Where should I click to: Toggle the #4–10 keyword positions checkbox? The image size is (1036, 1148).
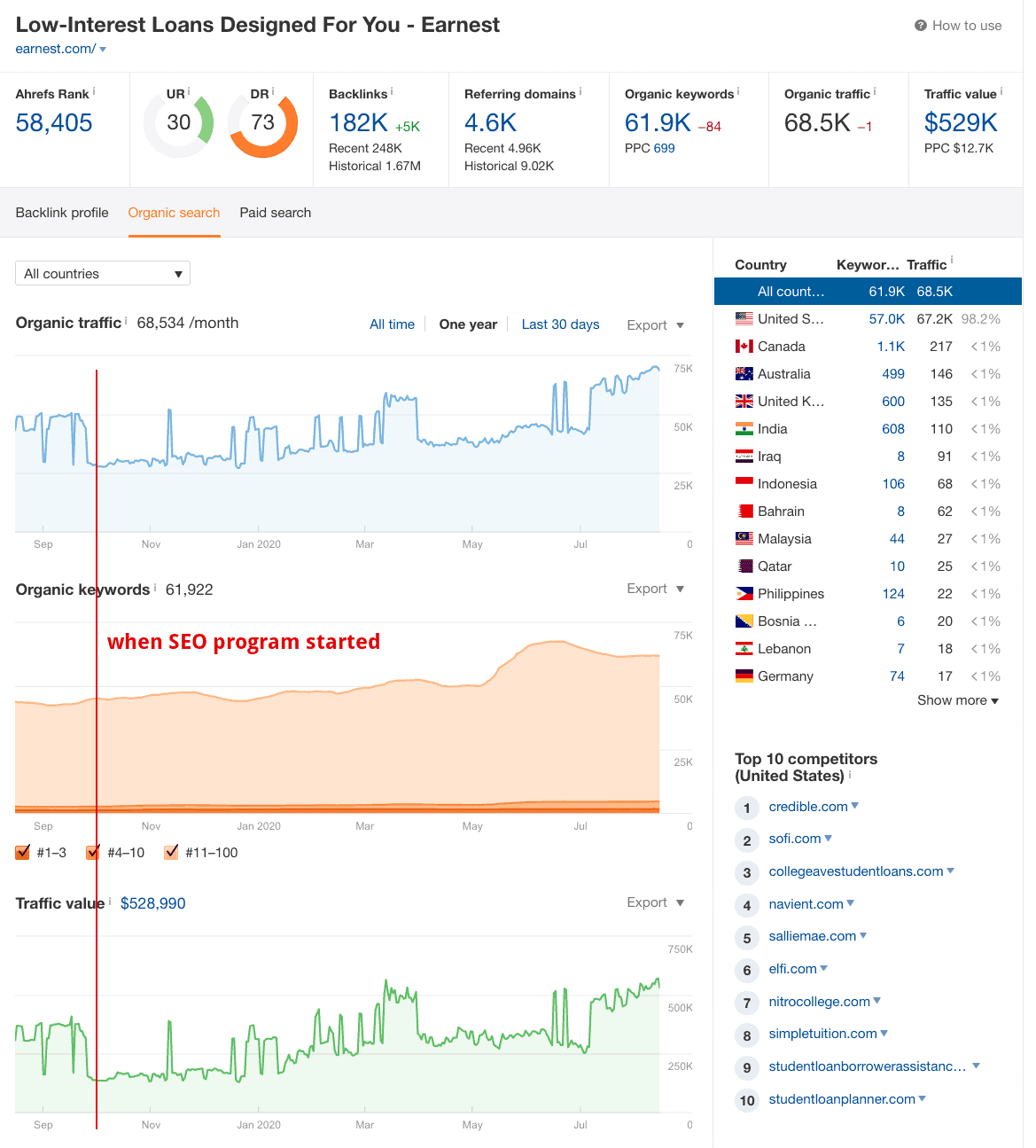pyautogui.click(x=93, y=853)
